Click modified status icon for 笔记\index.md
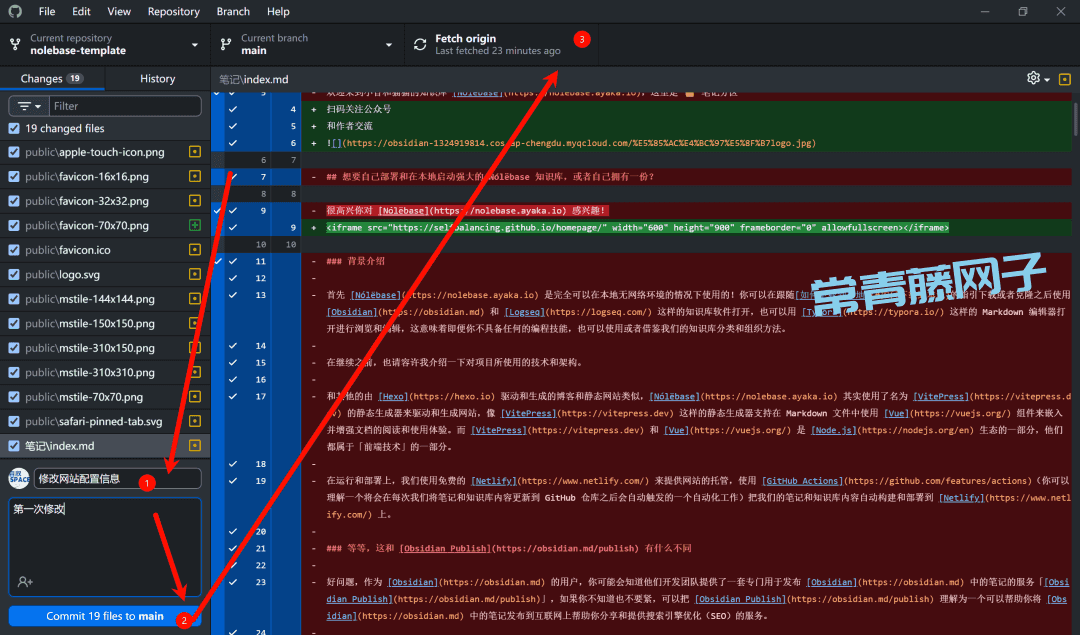 (195, 446)
